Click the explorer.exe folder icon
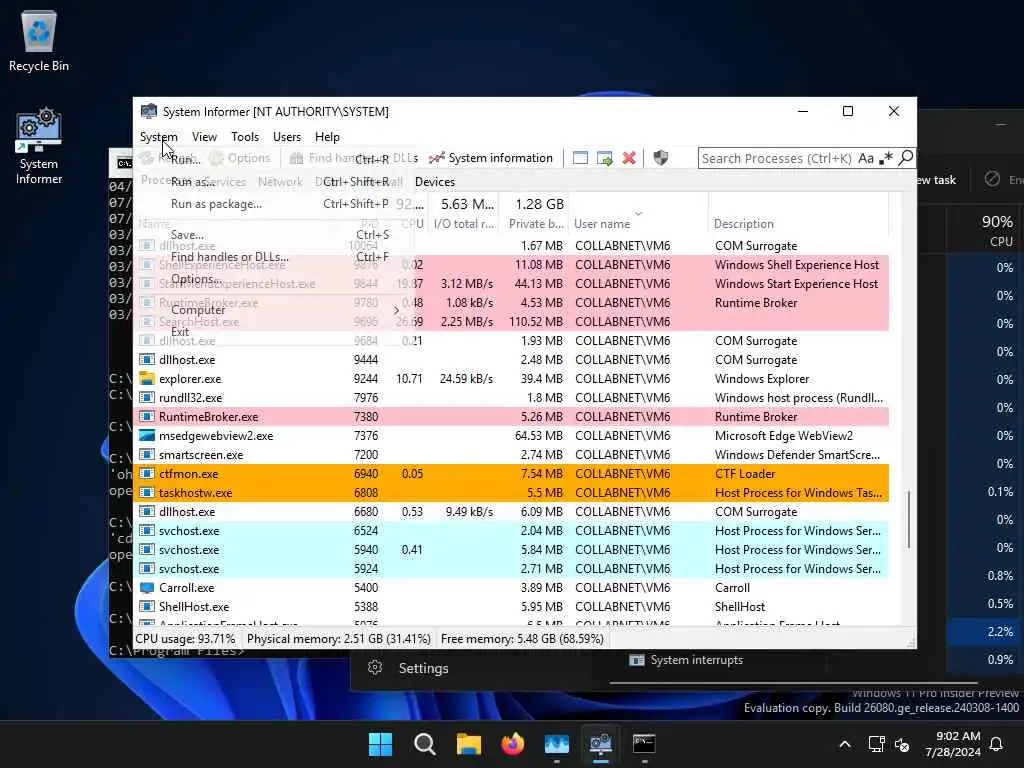This screenshot has width=1024, height=768. [147, 379]
